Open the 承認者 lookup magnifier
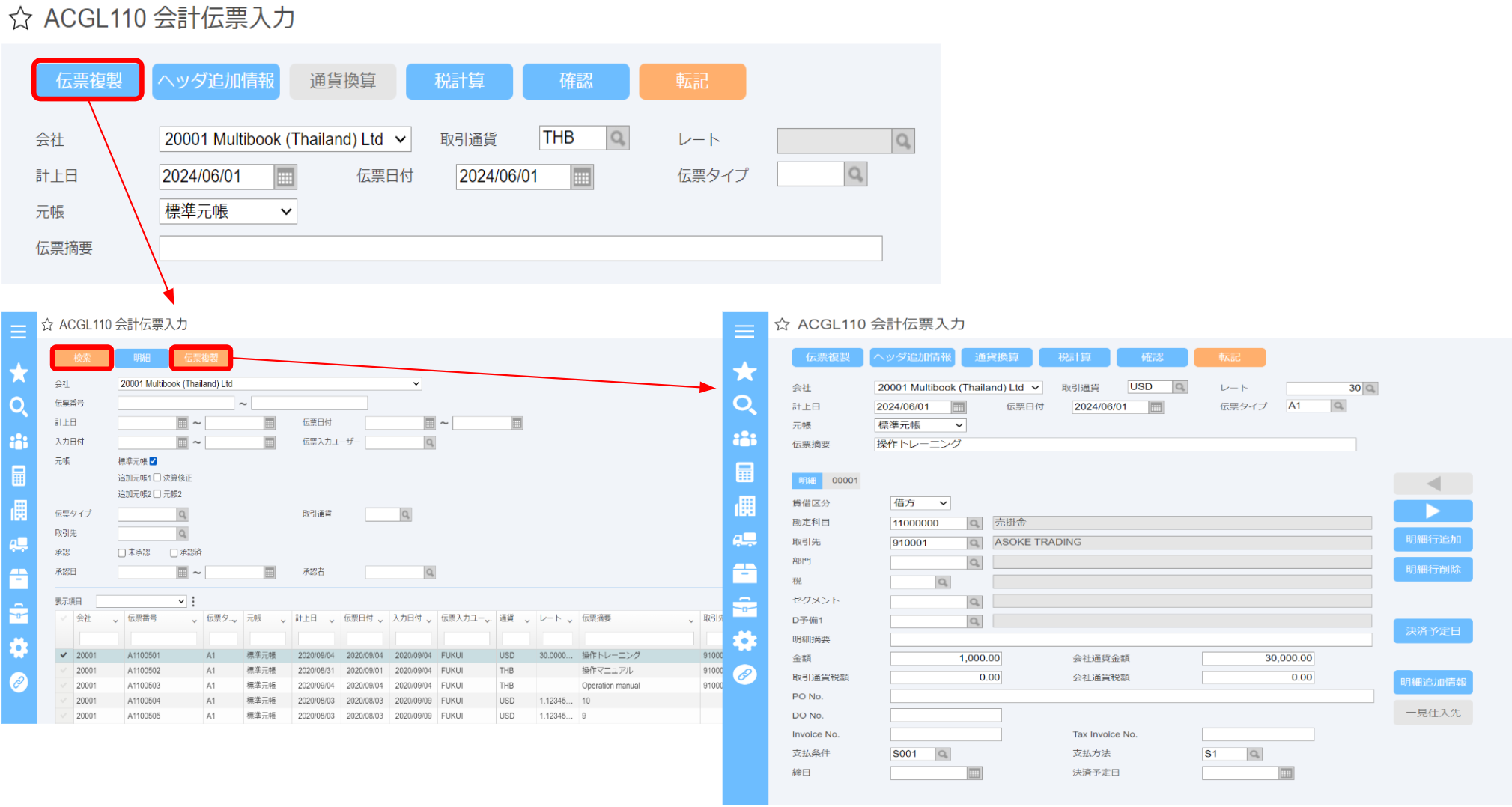This screenshot has height=807, width=1512. point(430,573)
